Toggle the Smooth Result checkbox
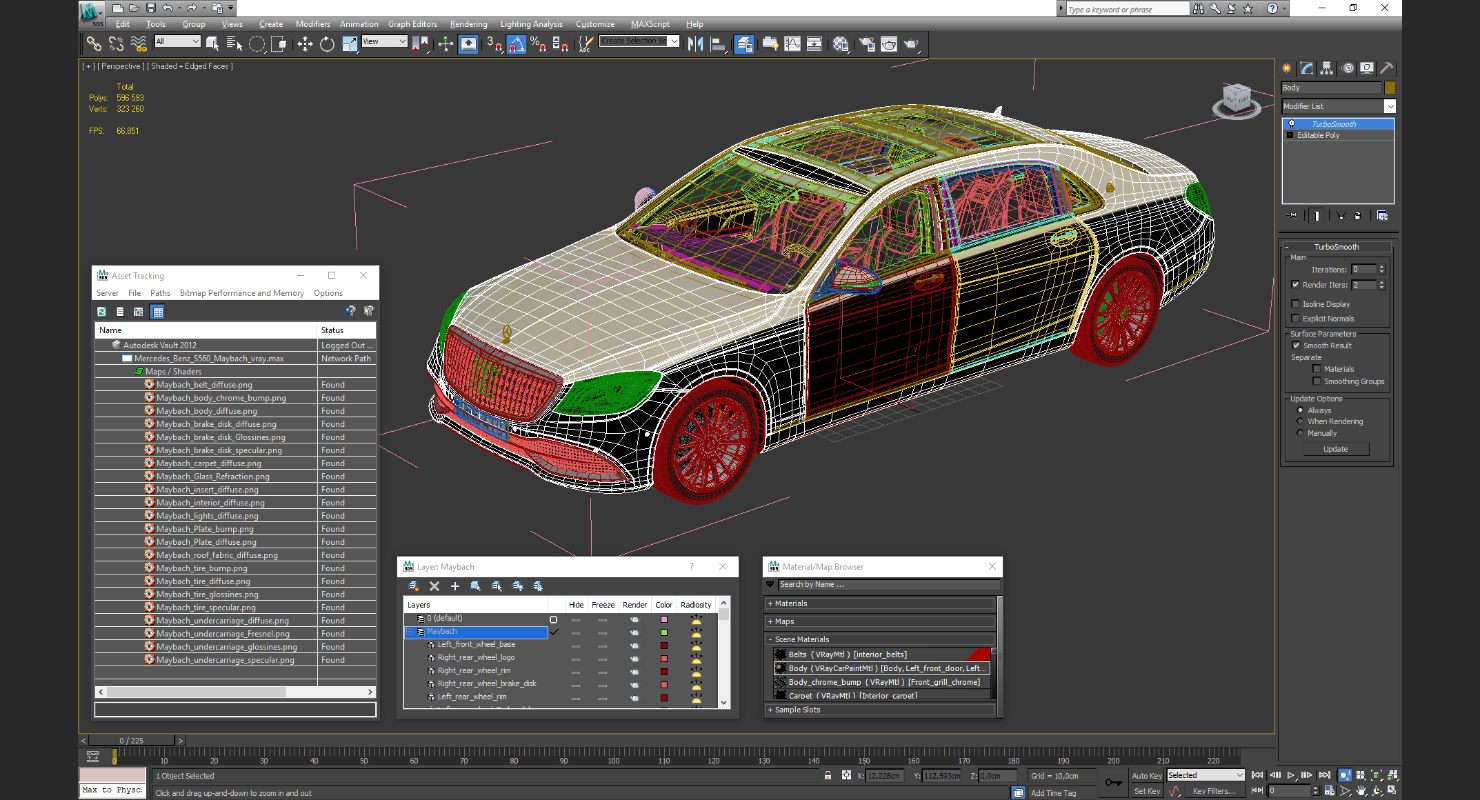Viewport: 1480px width, 800px height. pyautogui.click(x=1297, y=345)
